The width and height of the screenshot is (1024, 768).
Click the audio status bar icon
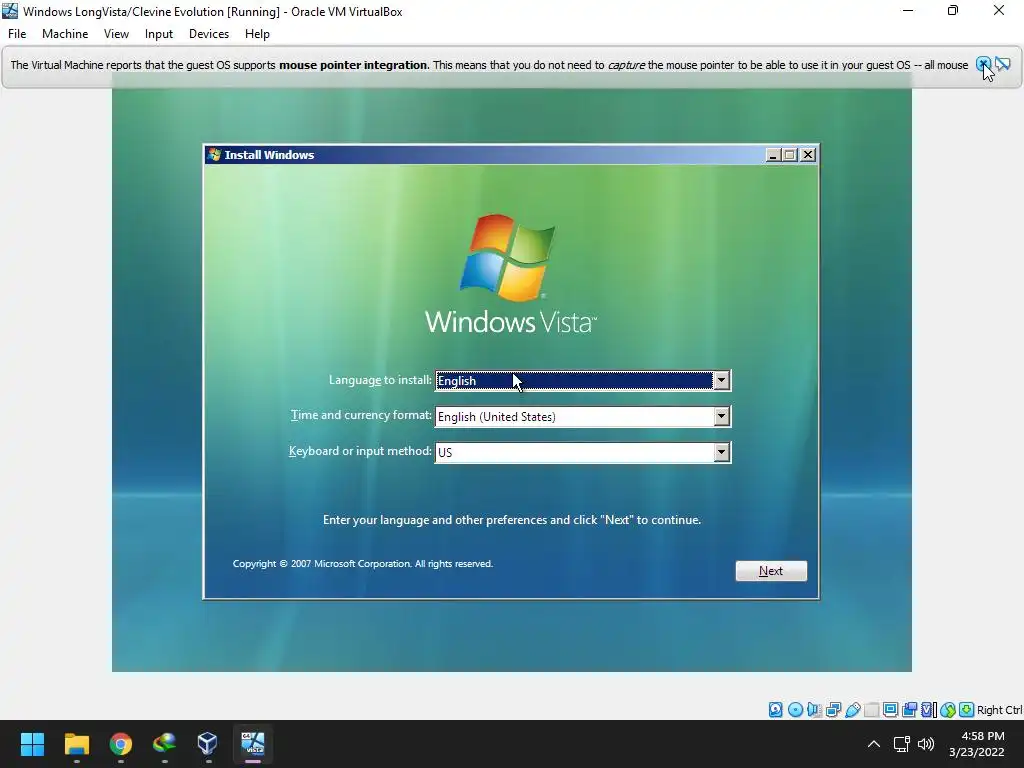[x=814, y=710]
